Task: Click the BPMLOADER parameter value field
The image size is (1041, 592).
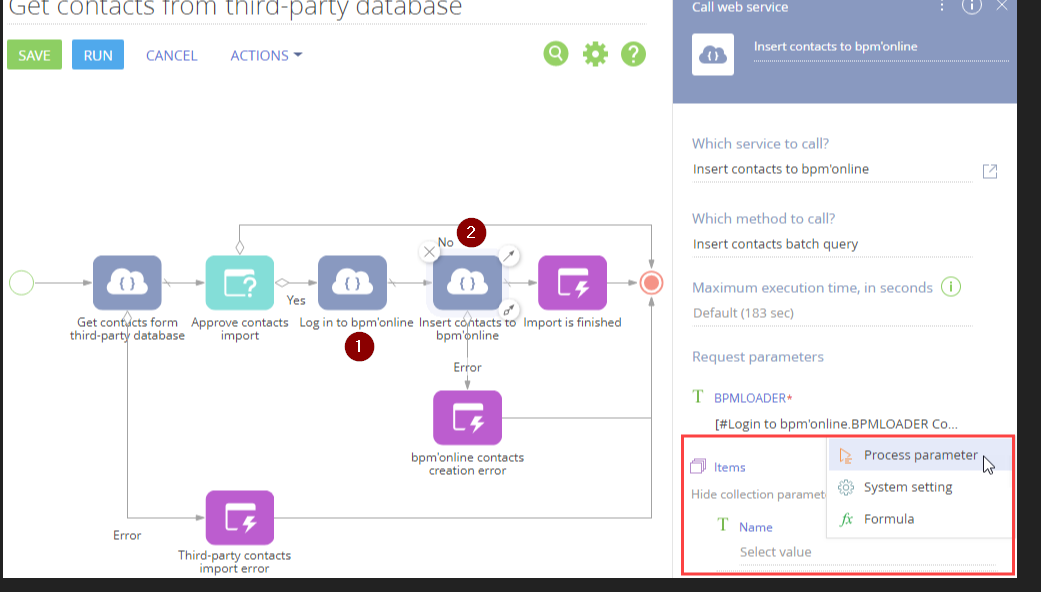Action: 837,423
